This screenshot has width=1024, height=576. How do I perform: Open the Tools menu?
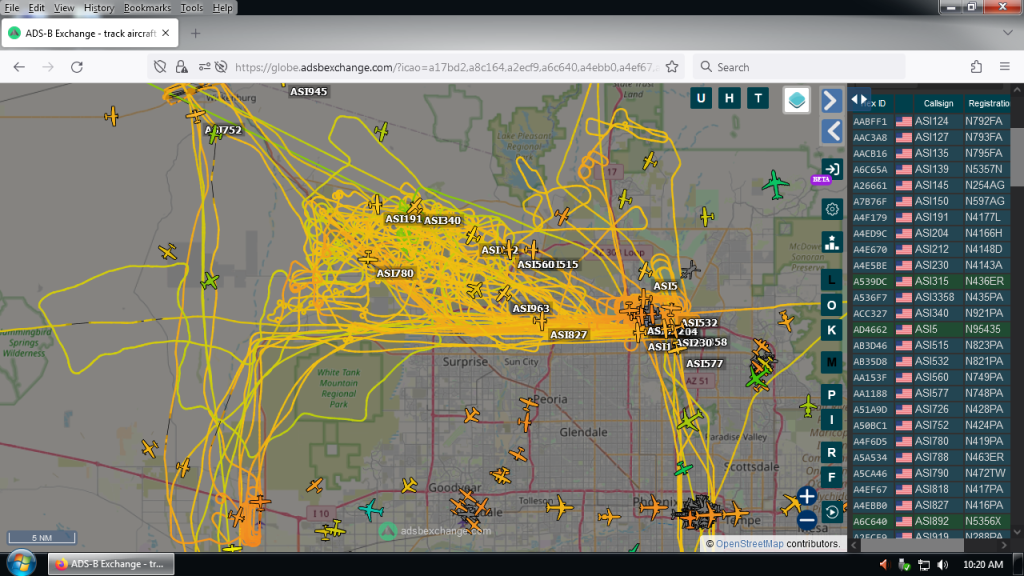click(x=191, y=8)
